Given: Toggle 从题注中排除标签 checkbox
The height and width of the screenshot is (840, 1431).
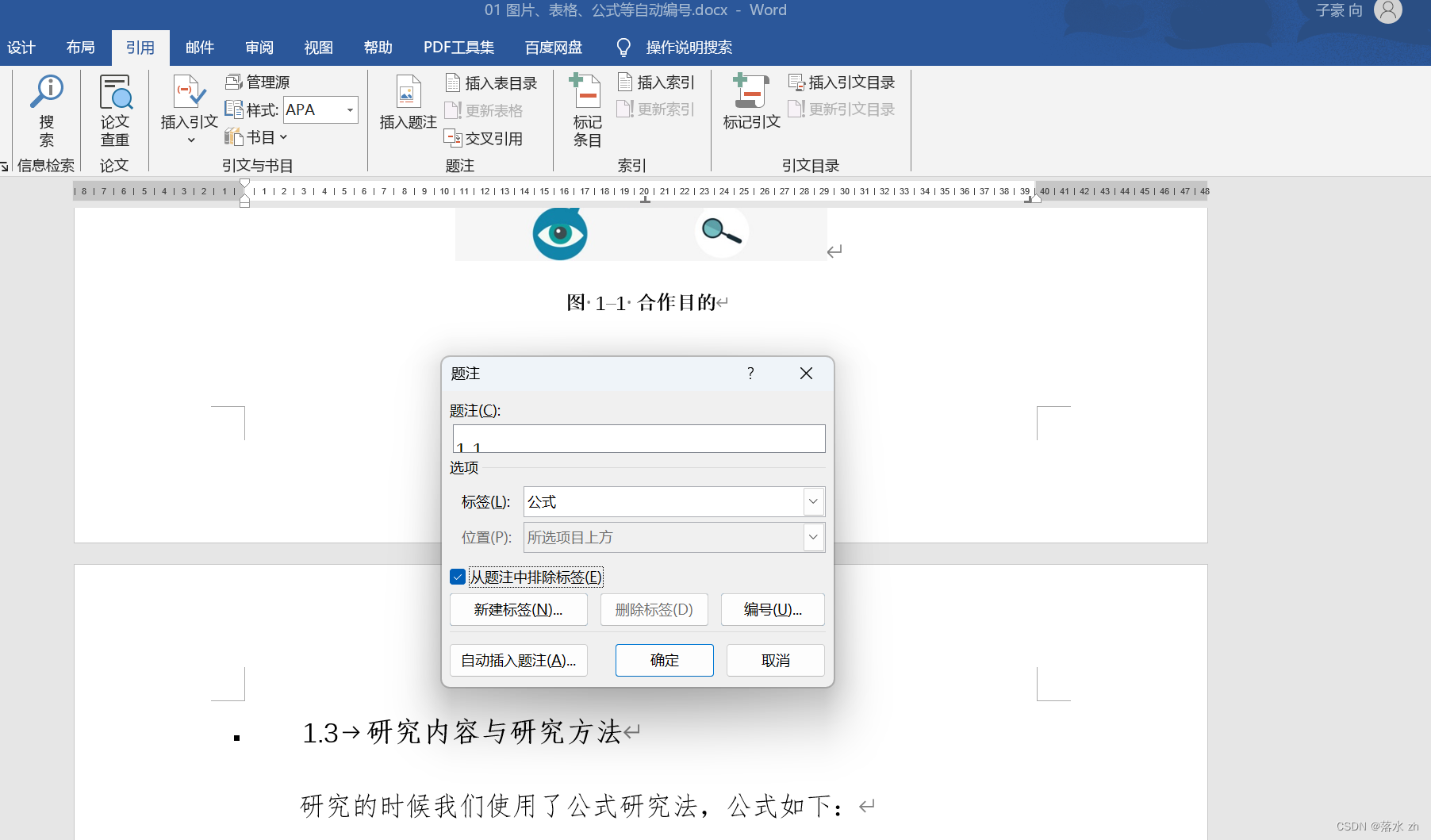Looking at the screenshot, I should 458,577.
